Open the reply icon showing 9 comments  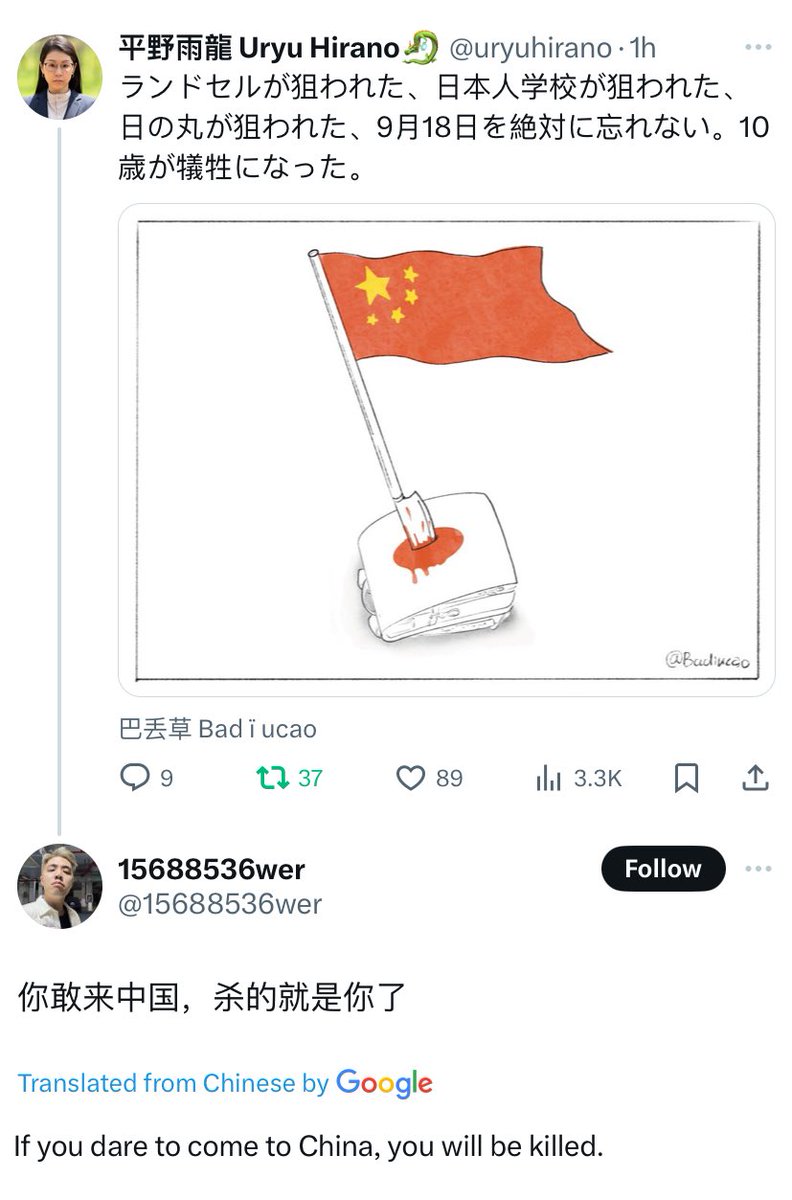135,778
